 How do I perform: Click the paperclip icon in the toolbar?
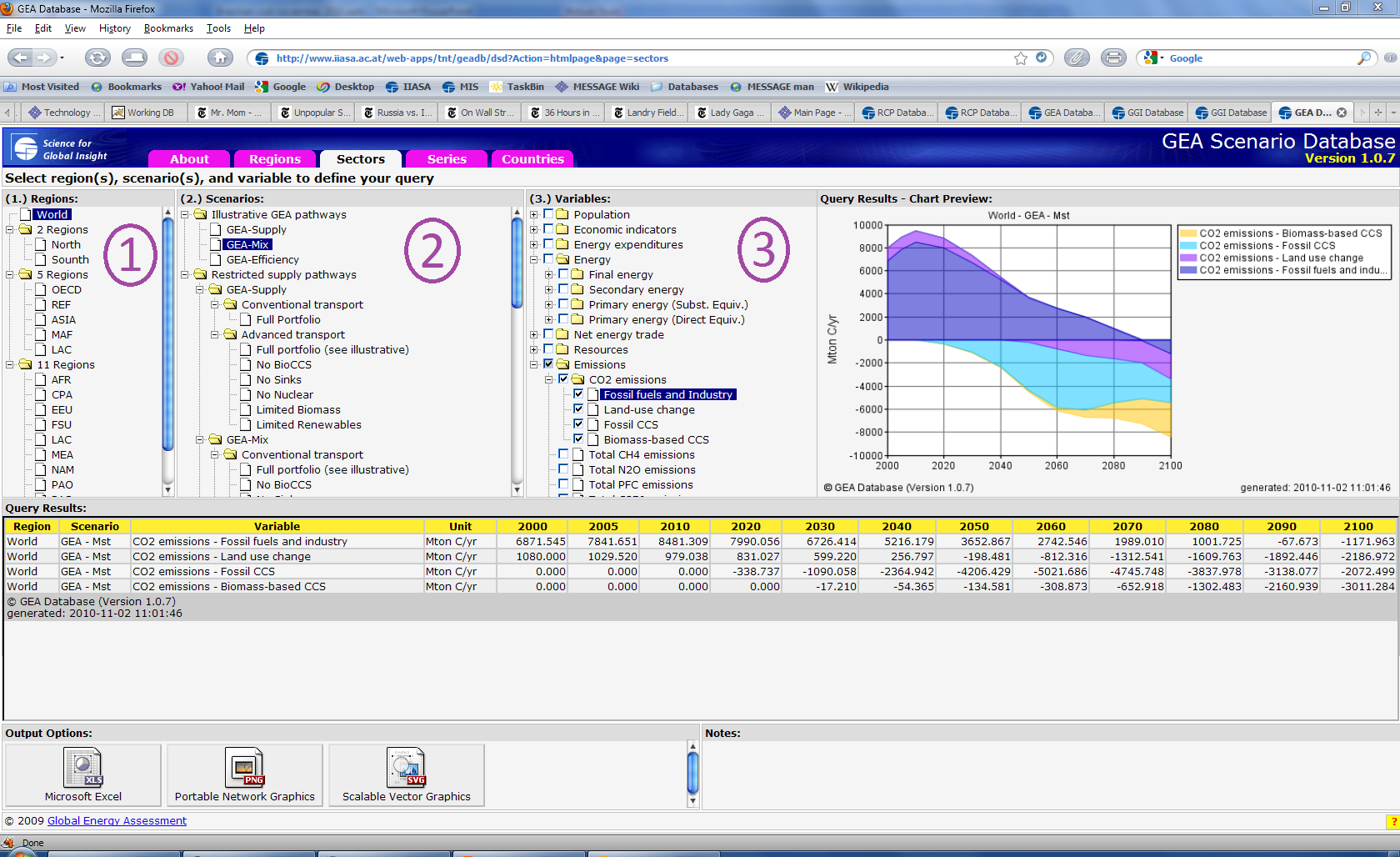1077,58
